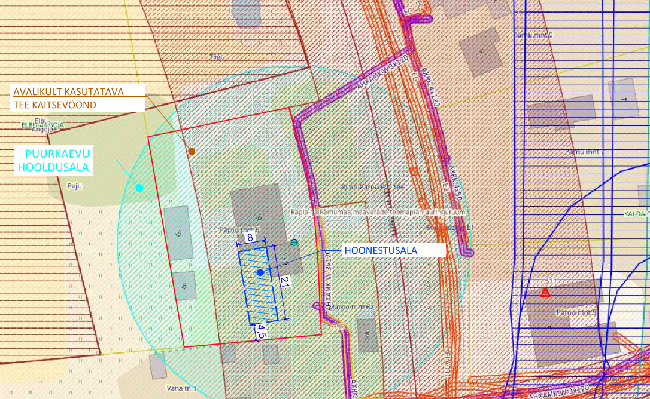The width and height of the screenshot is (650, 399).
Task: Click the cyan dot marker of the well maintenance area
Action: point(140,188)
